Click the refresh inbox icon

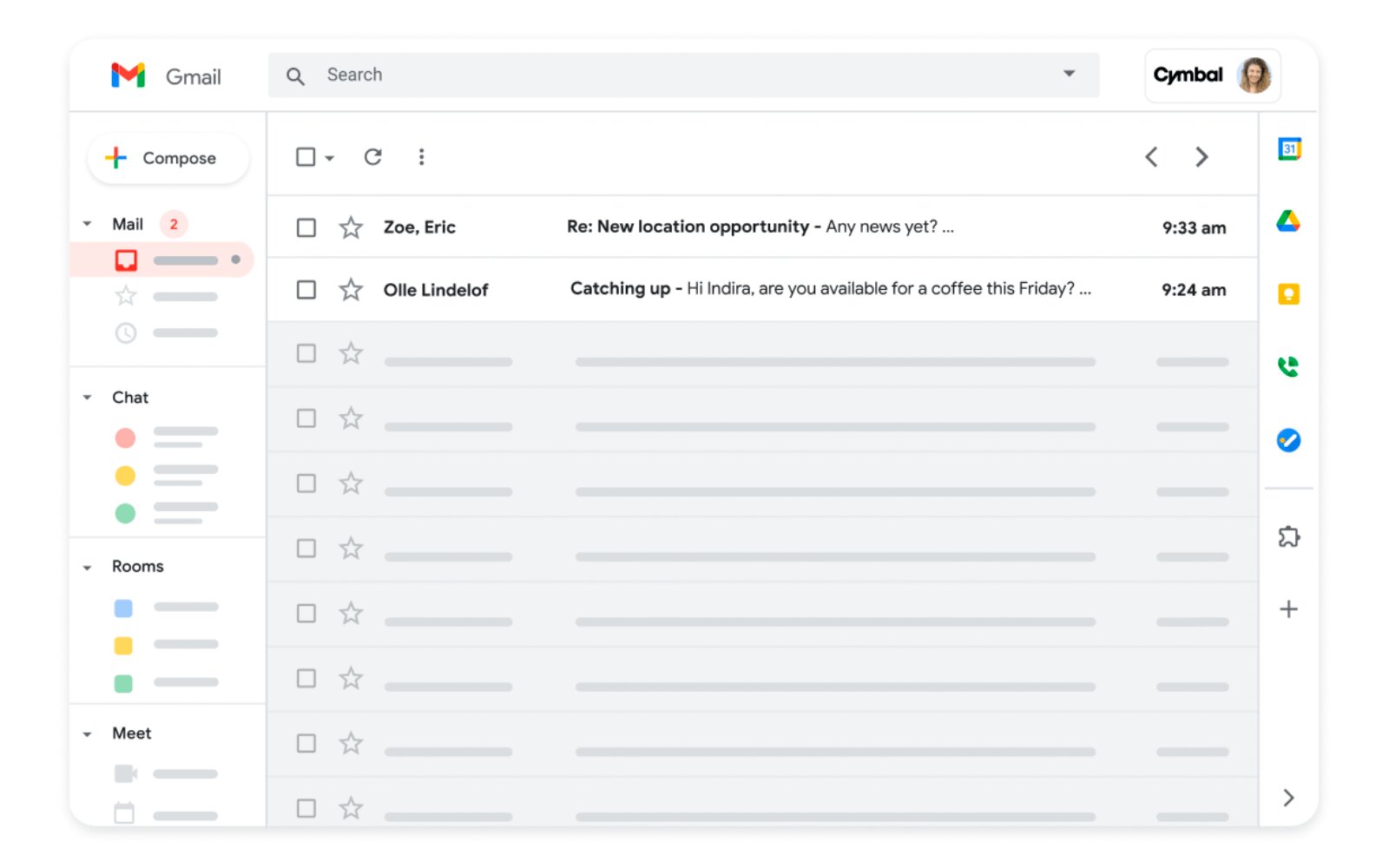click(372, 157)
